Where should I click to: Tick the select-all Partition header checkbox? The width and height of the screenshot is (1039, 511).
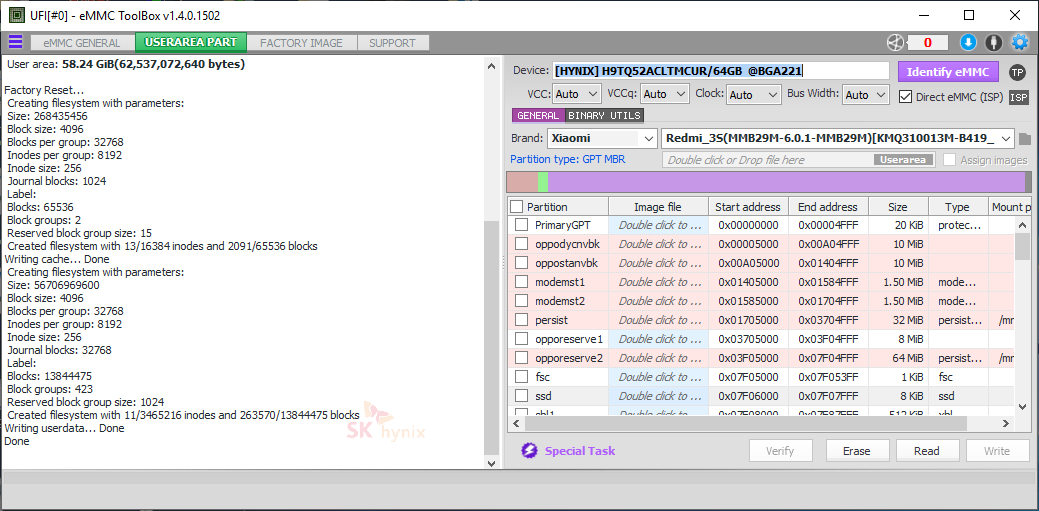(x=517, y=207)
